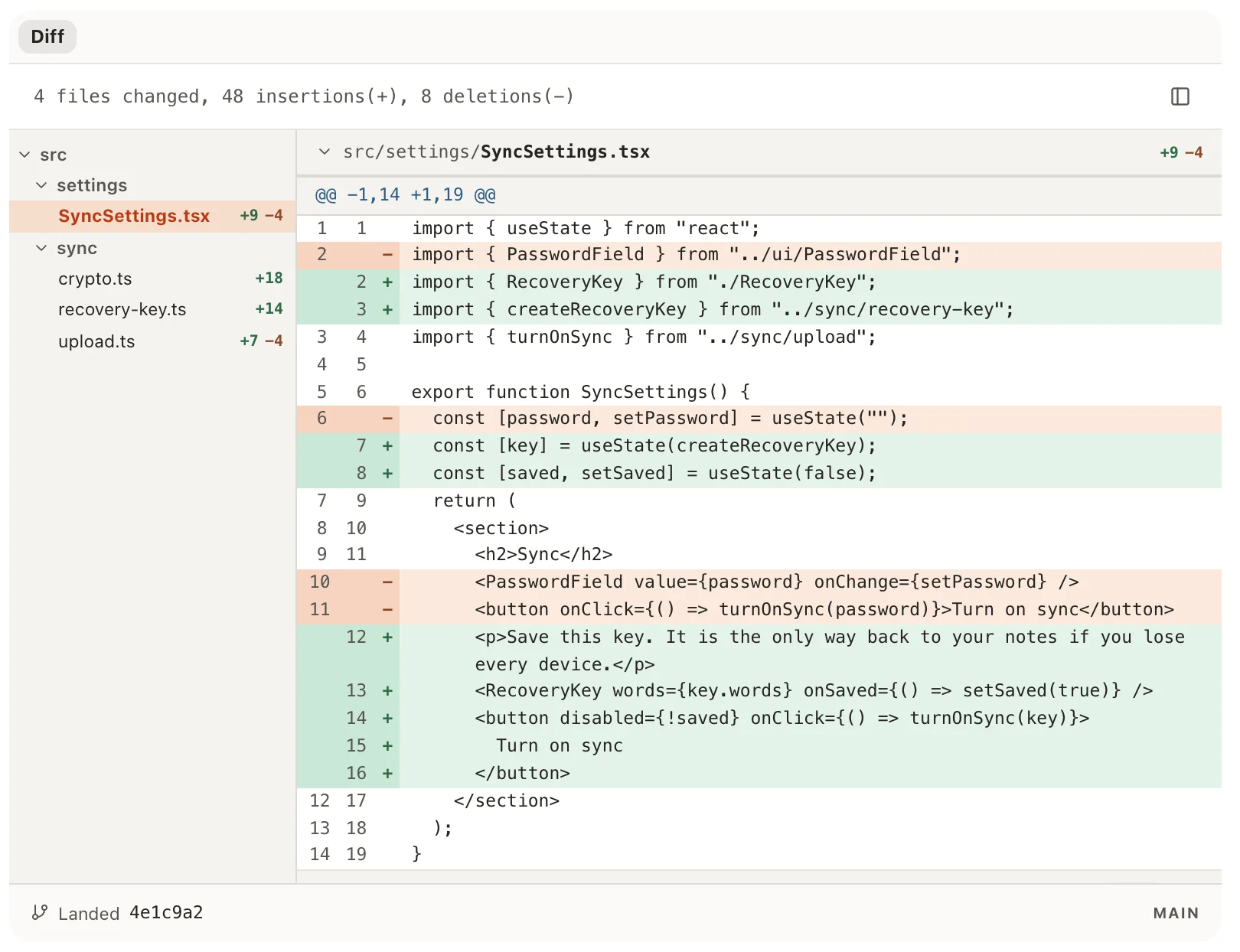Collapse the sync folder chevron
This screenshot has width=1240, height=952.
pyautogui.click(x=41, y=248)
